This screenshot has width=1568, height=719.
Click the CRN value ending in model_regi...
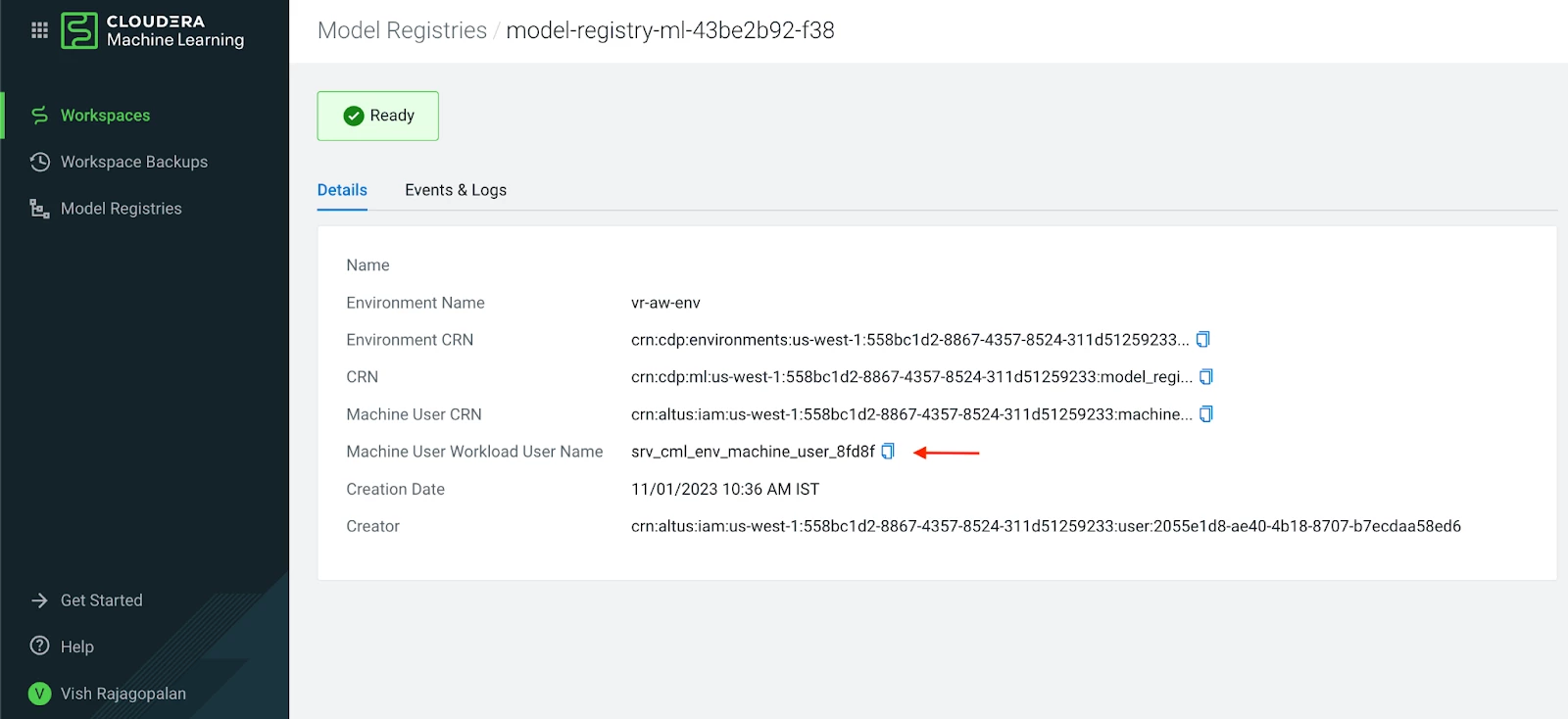click(912, 377)
